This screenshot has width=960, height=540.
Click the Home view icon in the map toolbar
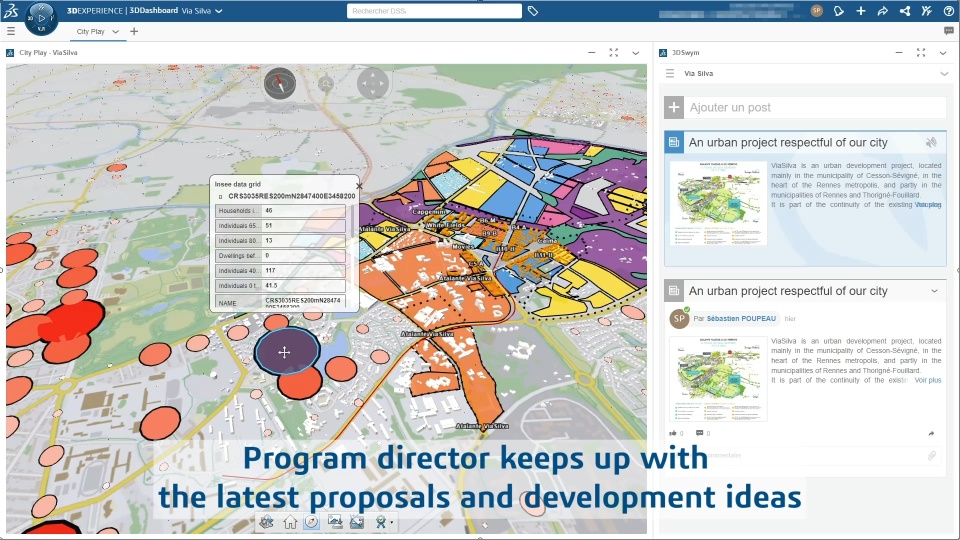tap(290, 522)
